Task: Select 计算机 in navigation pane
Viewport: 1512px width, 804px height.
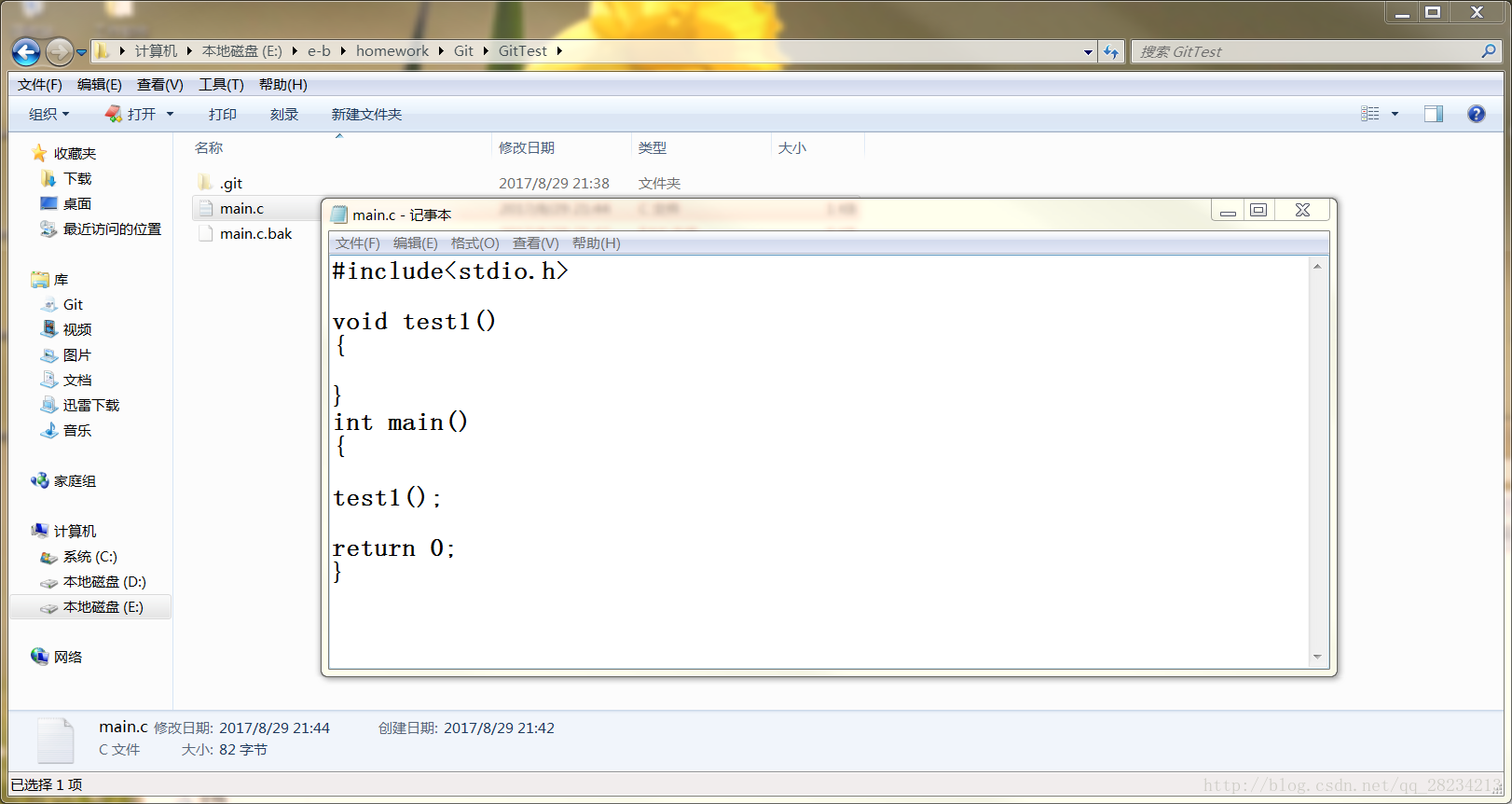Action: pyautogui.click(x=75, y=531)
